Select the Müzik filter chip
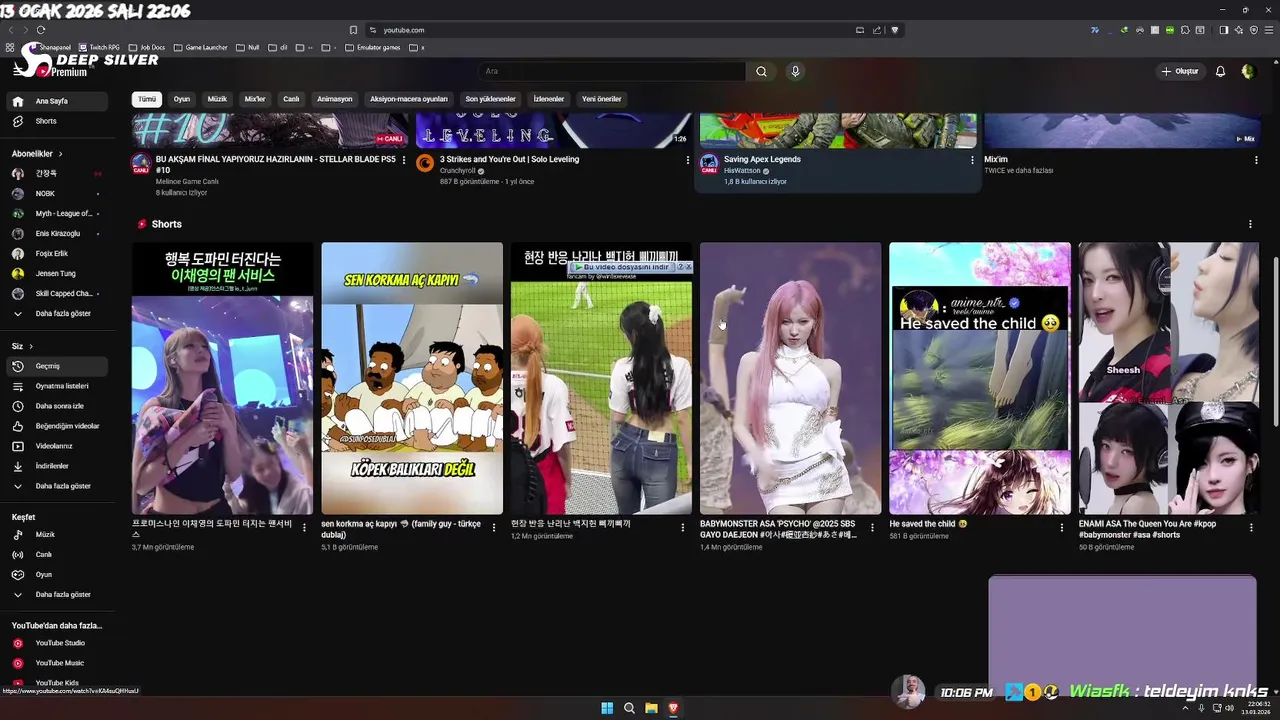The height and width of the screenshot is (720, 1280). 217,99
